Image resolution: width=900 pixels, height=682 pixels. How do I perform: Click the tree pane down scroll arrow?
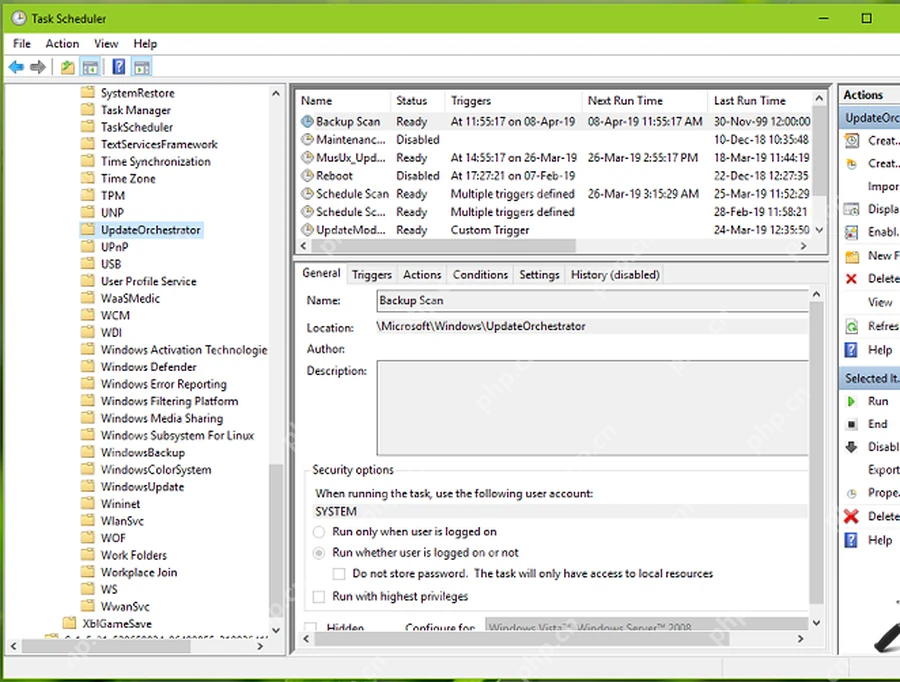click(x=276, y=630)
